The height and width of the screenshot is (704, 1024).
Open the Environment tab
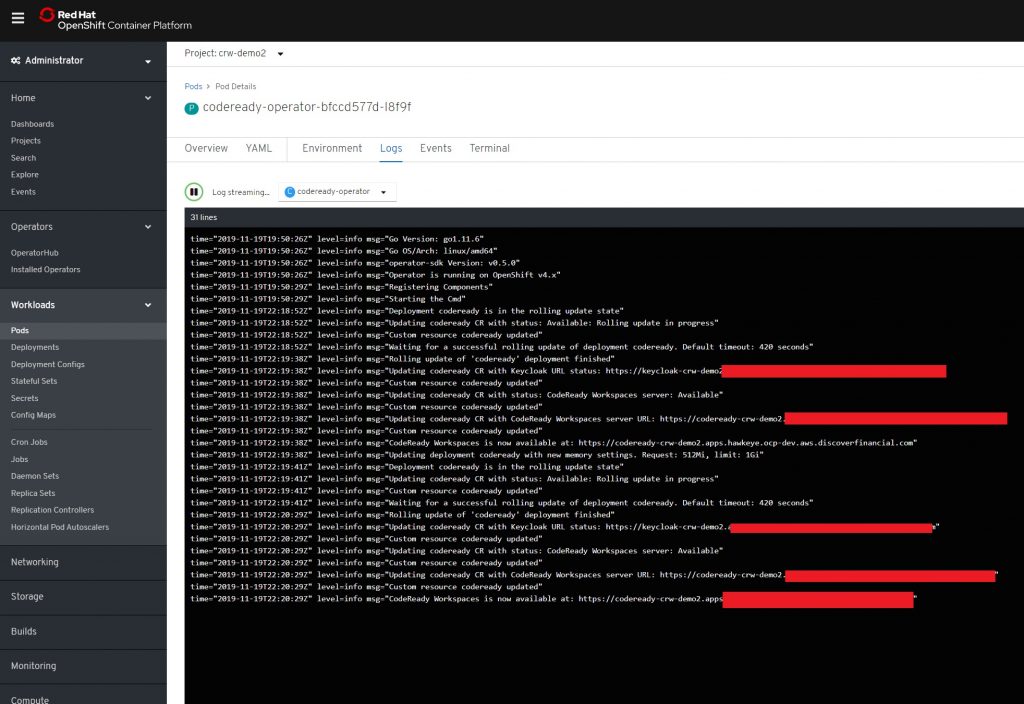pos(332,148)
